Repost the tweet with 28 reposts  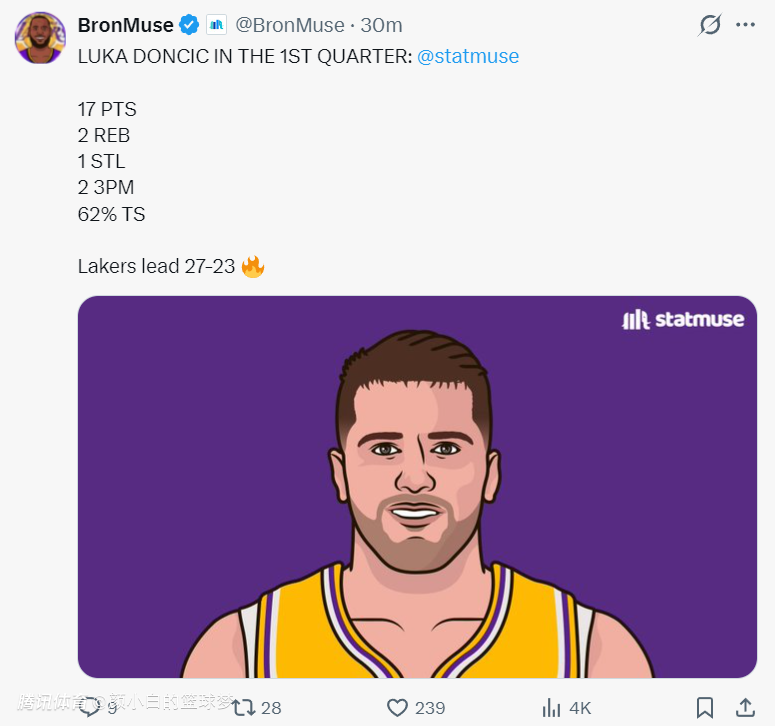(x=244, y=707)
